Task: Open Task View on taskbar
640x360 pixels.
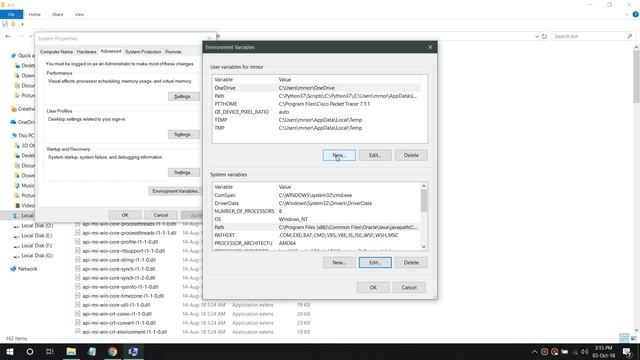Action: click(x=50, y=351)
